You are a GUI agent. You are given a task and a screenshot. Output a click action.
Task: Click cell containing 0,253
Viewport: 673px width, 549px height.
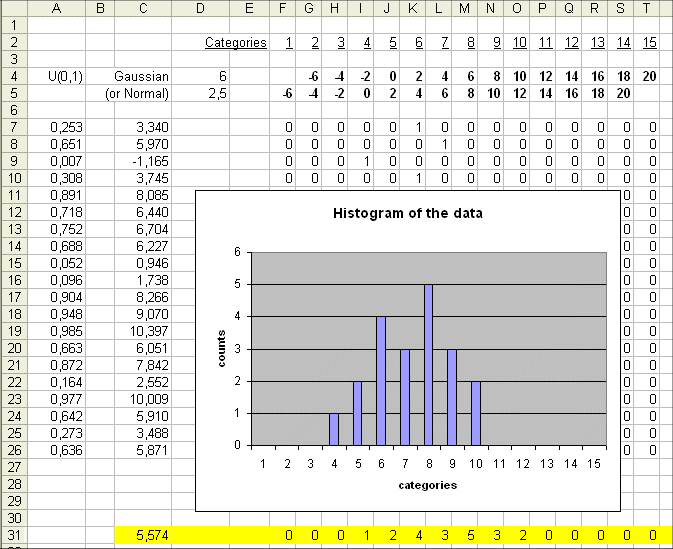coord(56,127)
